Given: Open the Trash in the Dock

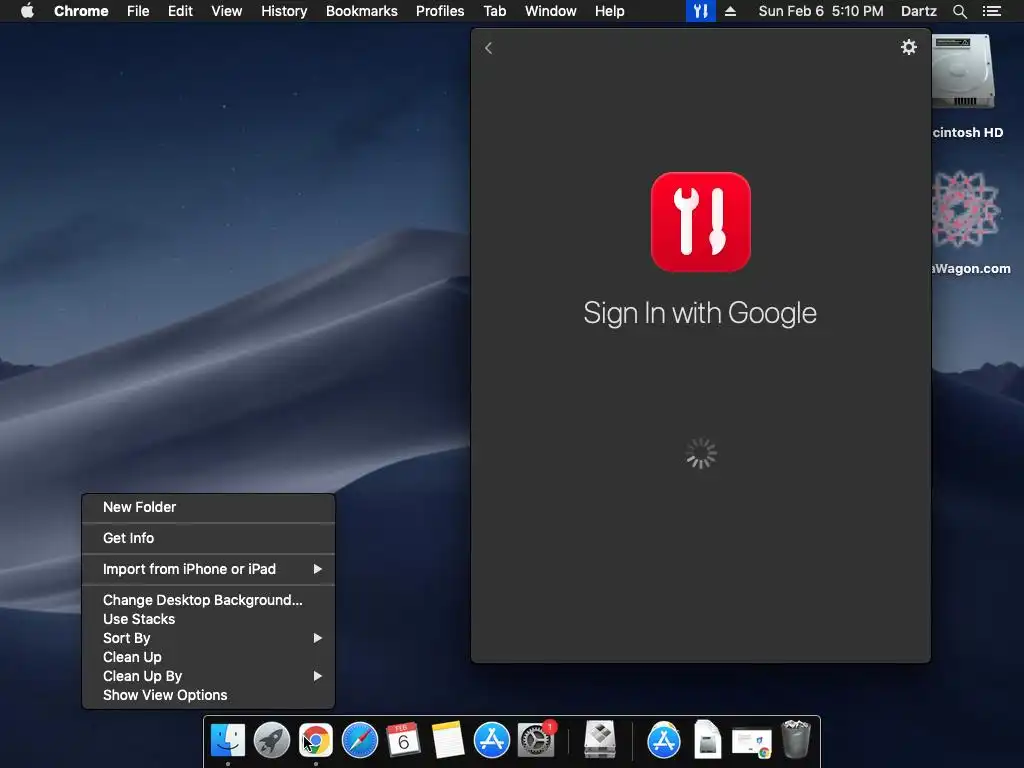Looking at the screenshot, I should click(x=795, y=739).
